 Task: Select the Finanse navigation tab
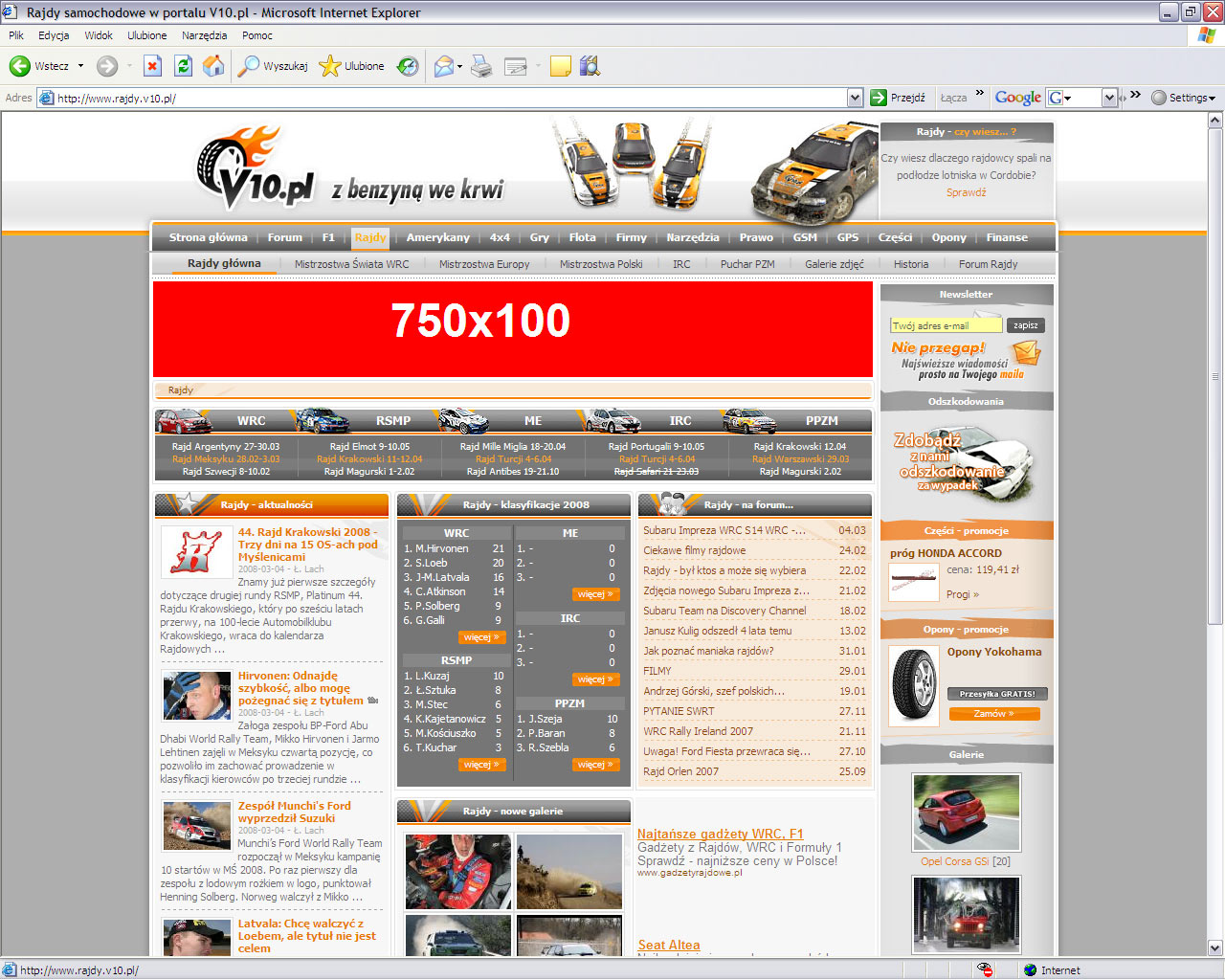pos(1007,237)
